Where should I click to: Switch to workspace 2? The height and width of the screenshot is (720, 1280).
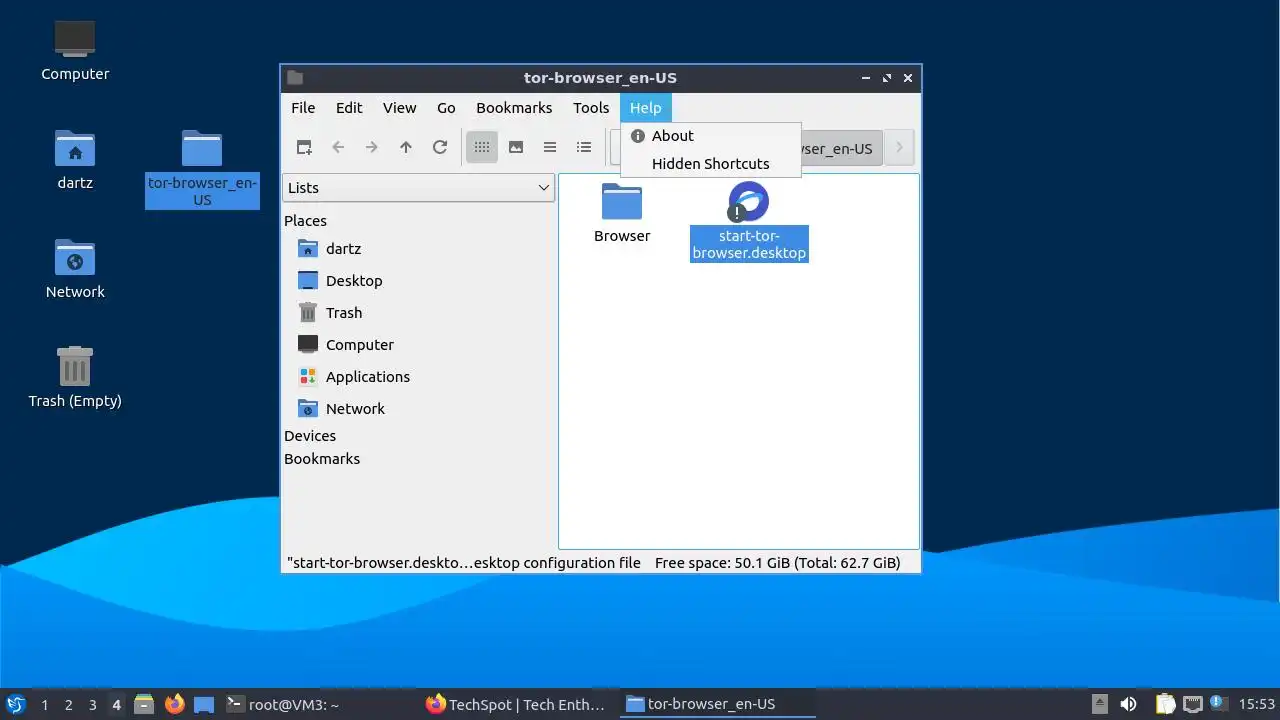pyautogui.click(x=68, y=704)
